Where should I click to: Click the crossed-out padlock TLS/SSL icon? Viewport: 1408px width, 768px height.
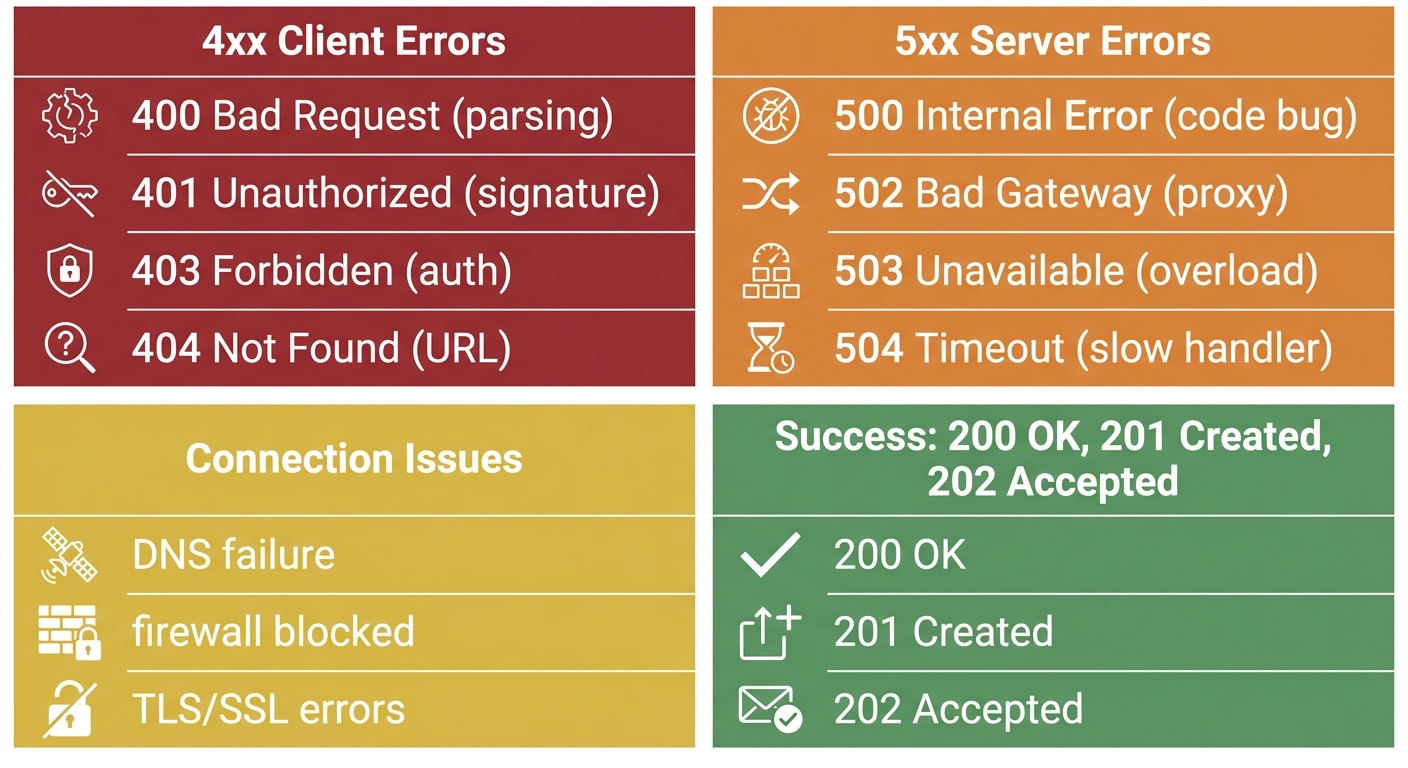[69, 709]
